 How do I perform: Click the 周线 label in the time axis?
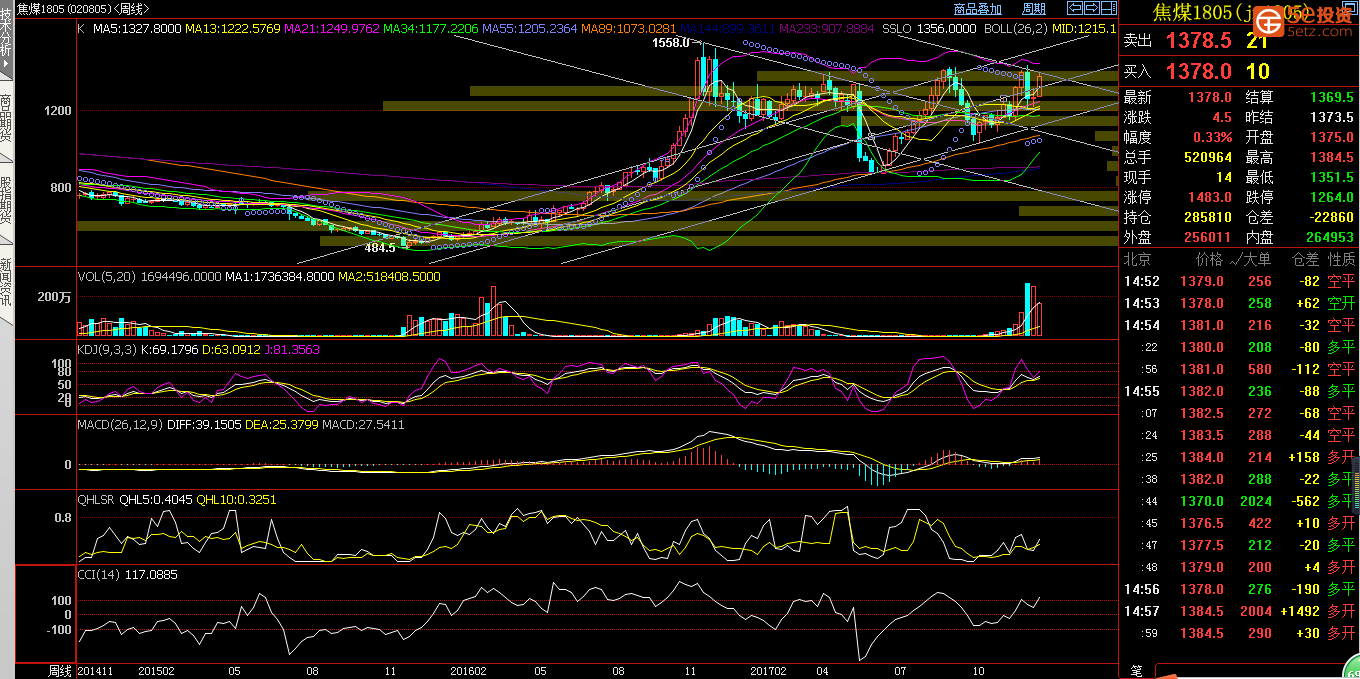tap(60, 670)
